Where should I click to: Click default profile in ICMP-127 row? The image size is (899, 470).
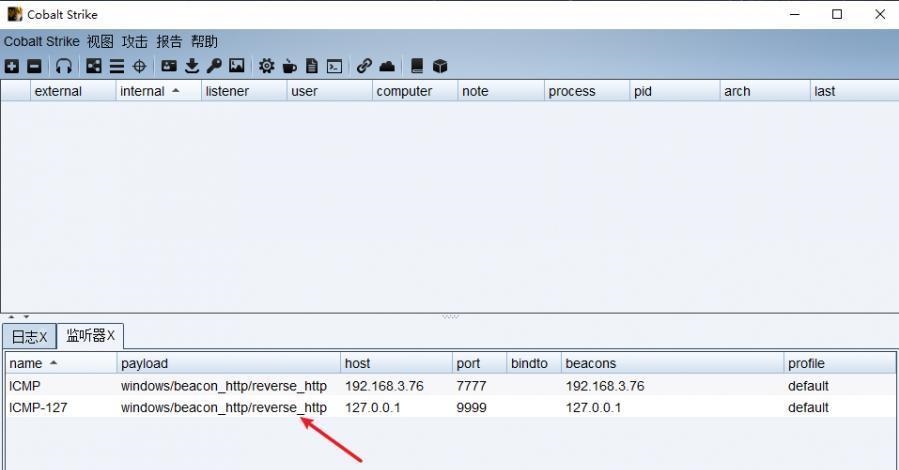(839, 408)
